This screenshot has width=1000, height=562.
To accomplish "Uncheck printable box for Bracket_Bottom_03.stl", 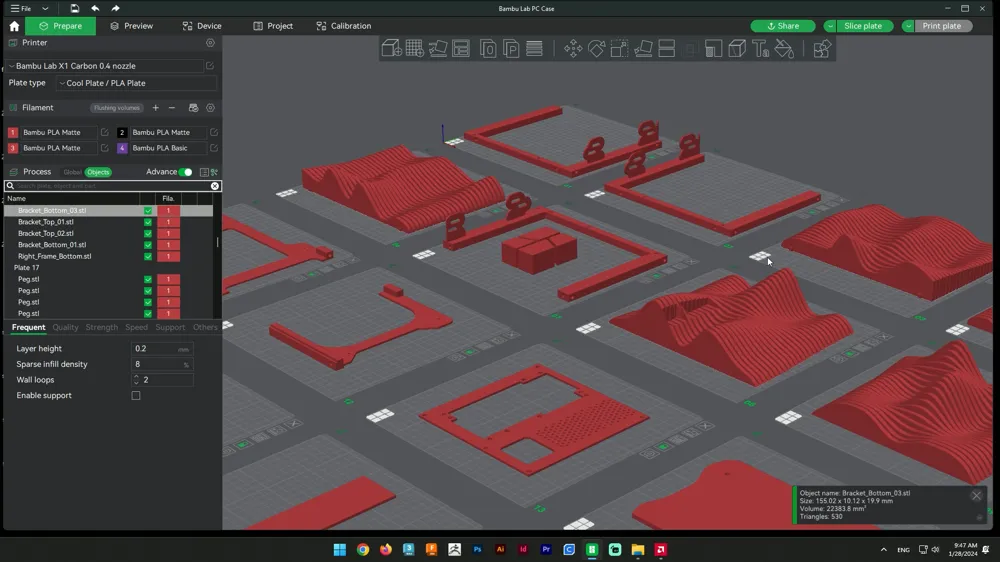I will (x=148, y=211).
